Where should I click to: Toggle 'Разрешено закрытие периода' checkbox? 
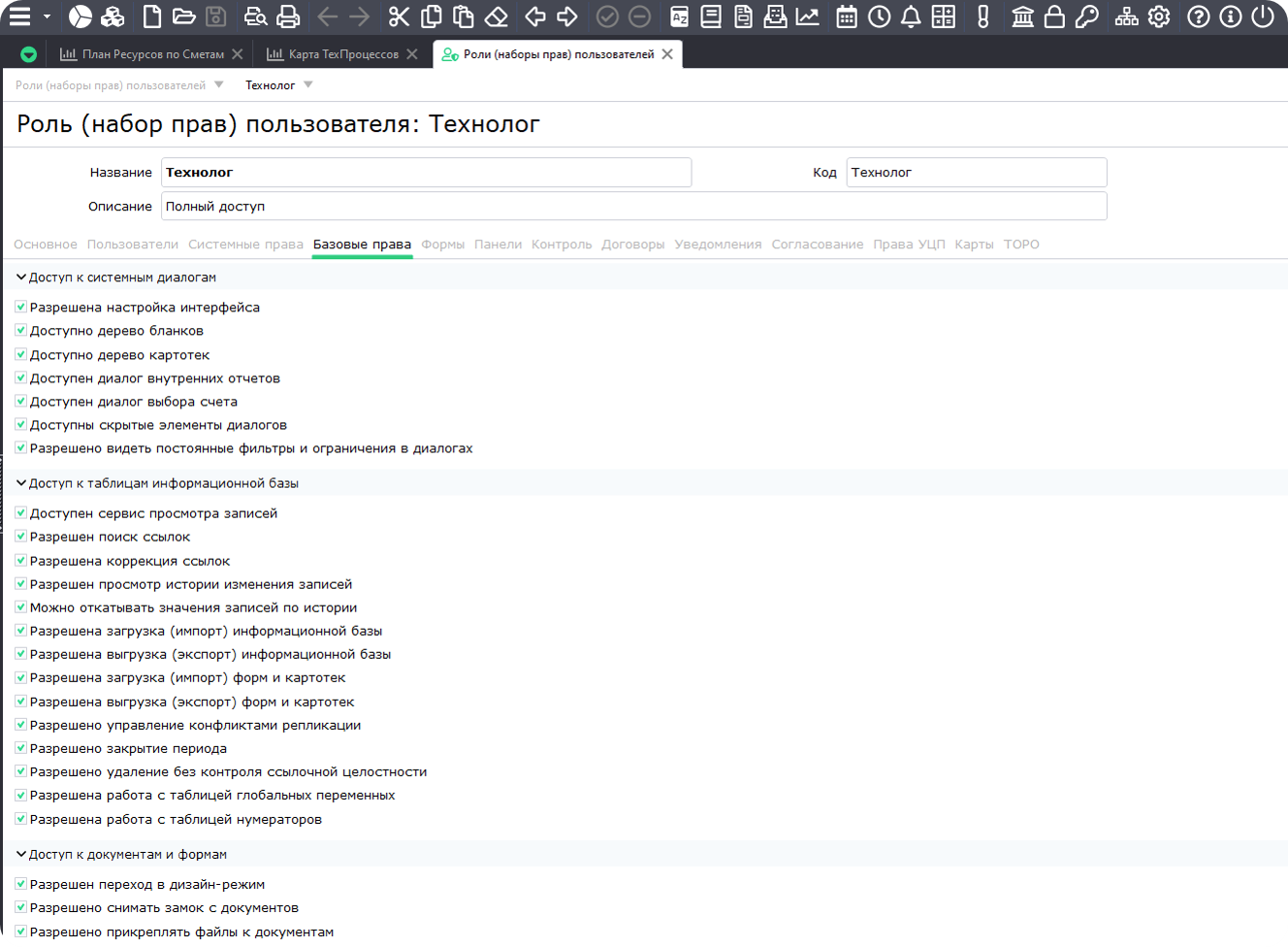20,748
